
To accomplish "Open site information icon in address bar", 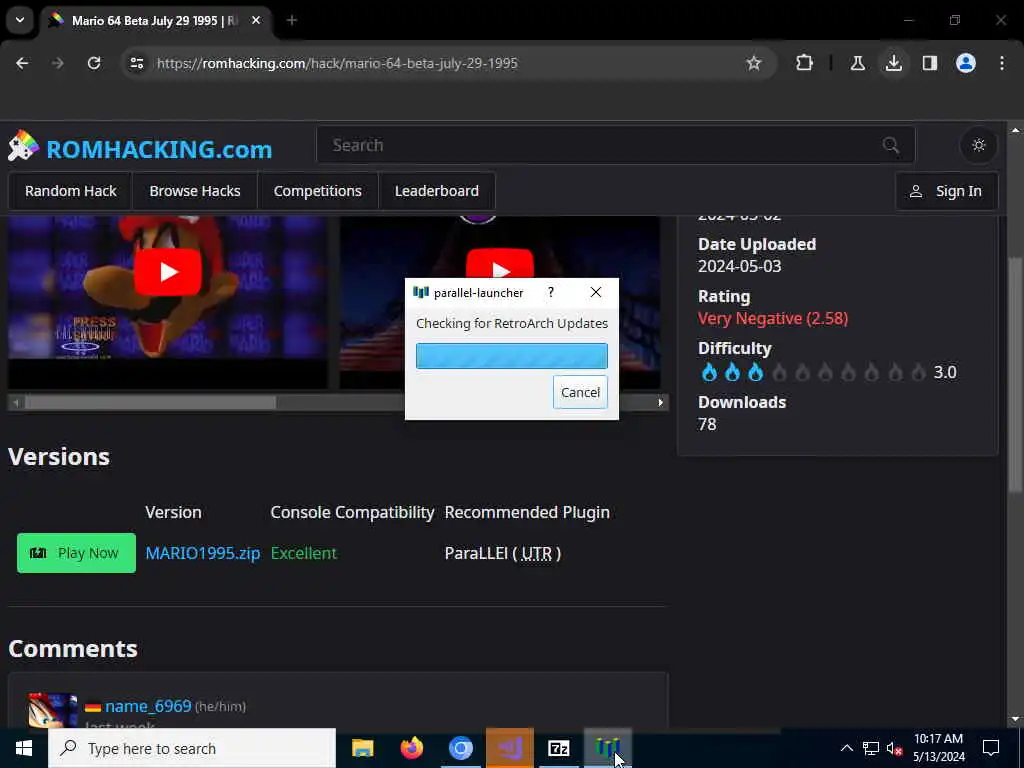I will tap(136, 63).
